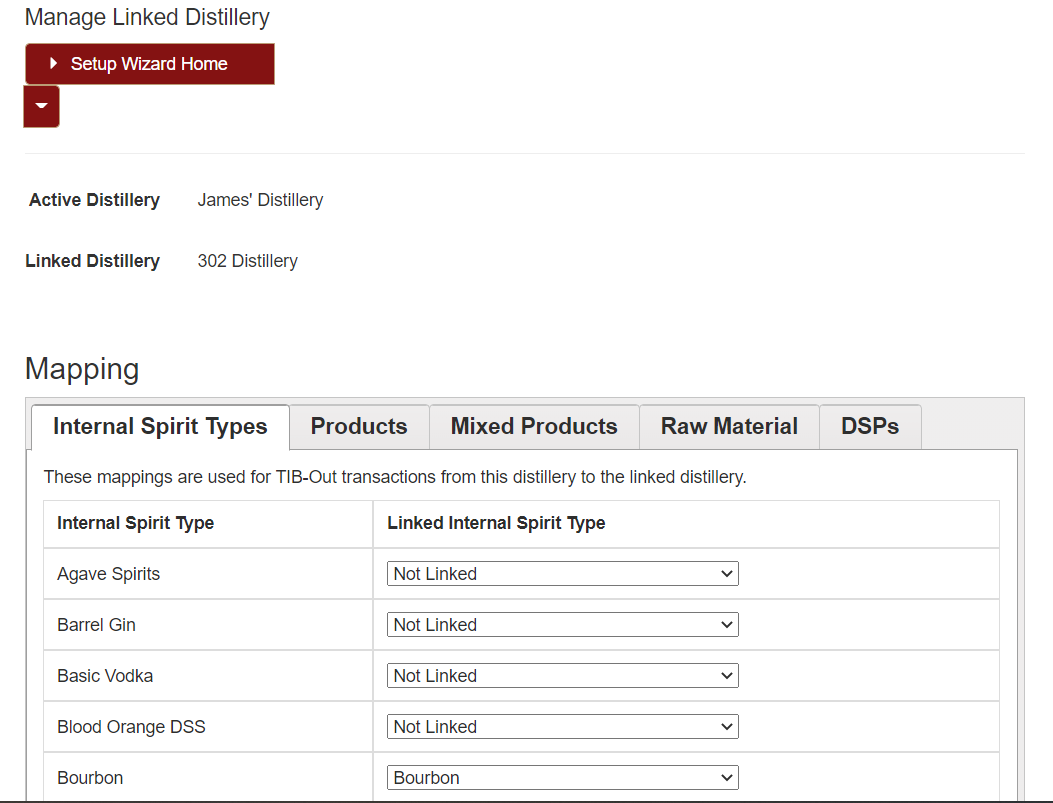Click the 302 Distillery linked distillery text
This screenshot has width=1053, height=803.
click(248, 261)
